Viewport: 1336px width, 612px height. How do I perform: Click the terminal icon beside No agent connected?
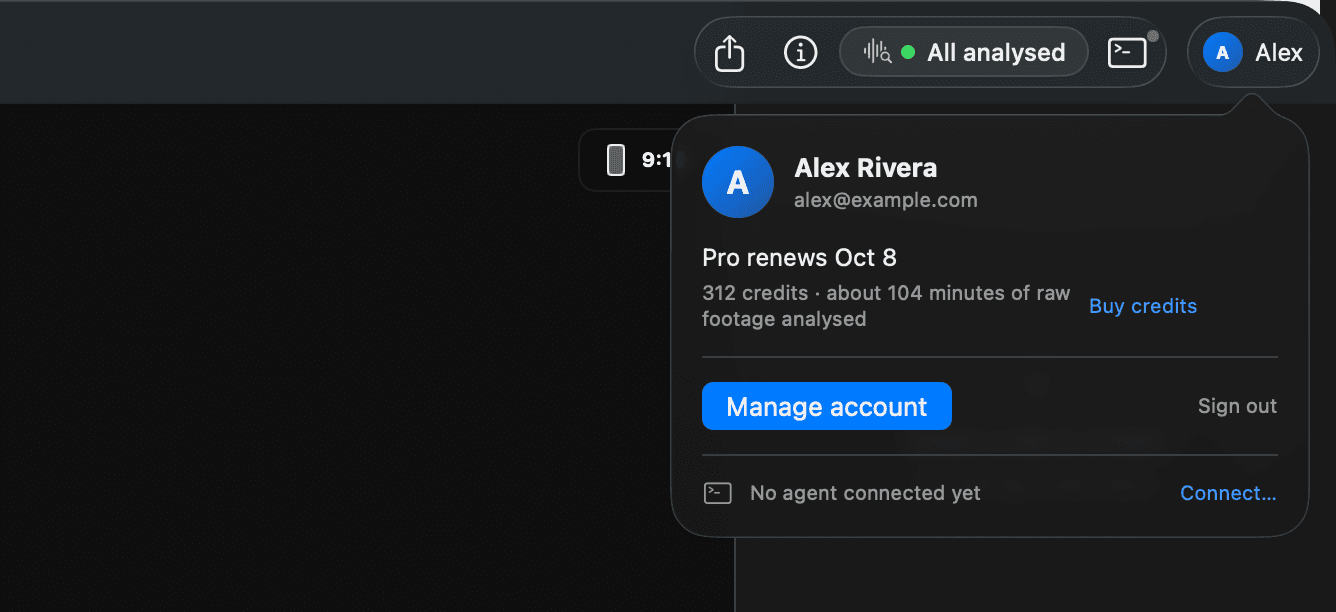[x=718, y=493]
